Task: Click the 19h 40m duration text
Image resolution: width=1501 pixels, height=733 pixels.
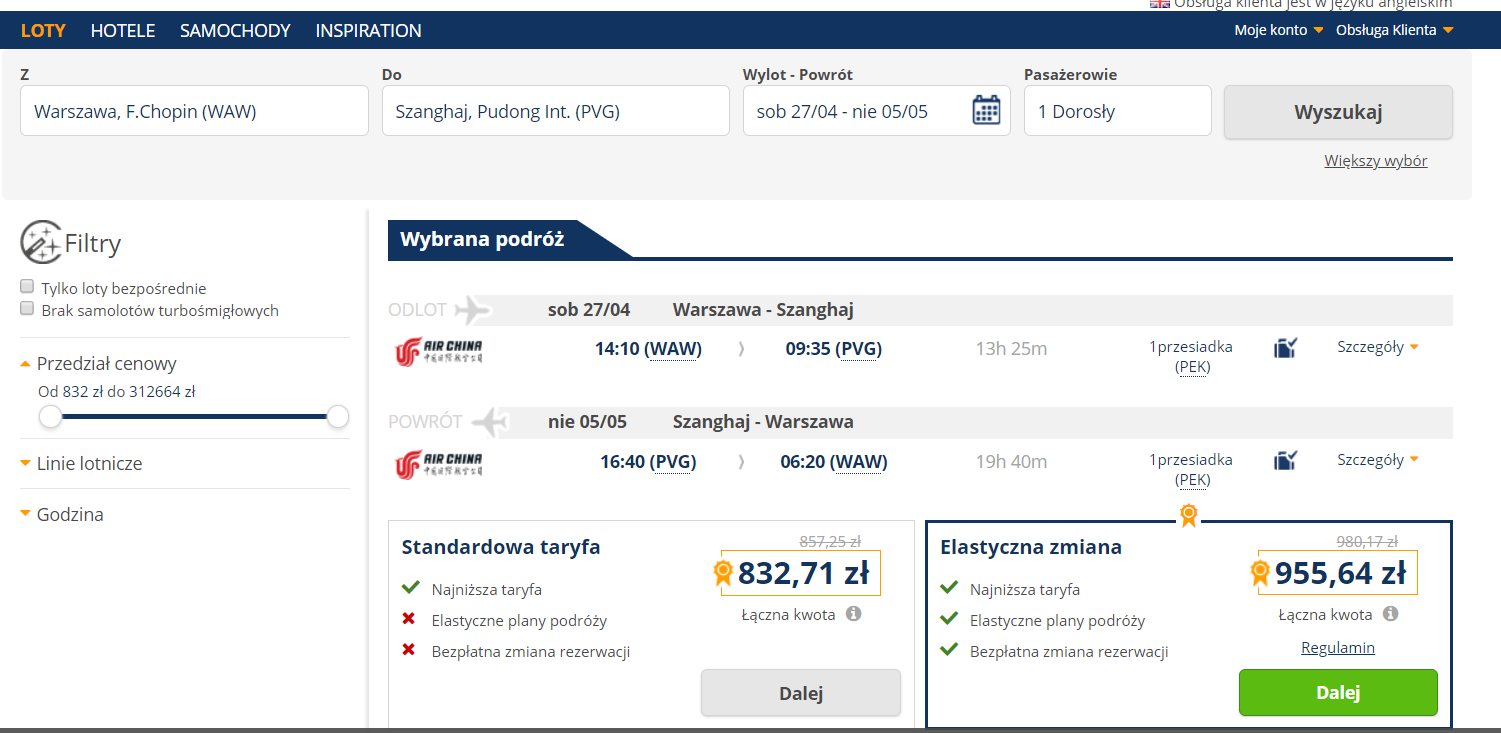Action: 1011,461
